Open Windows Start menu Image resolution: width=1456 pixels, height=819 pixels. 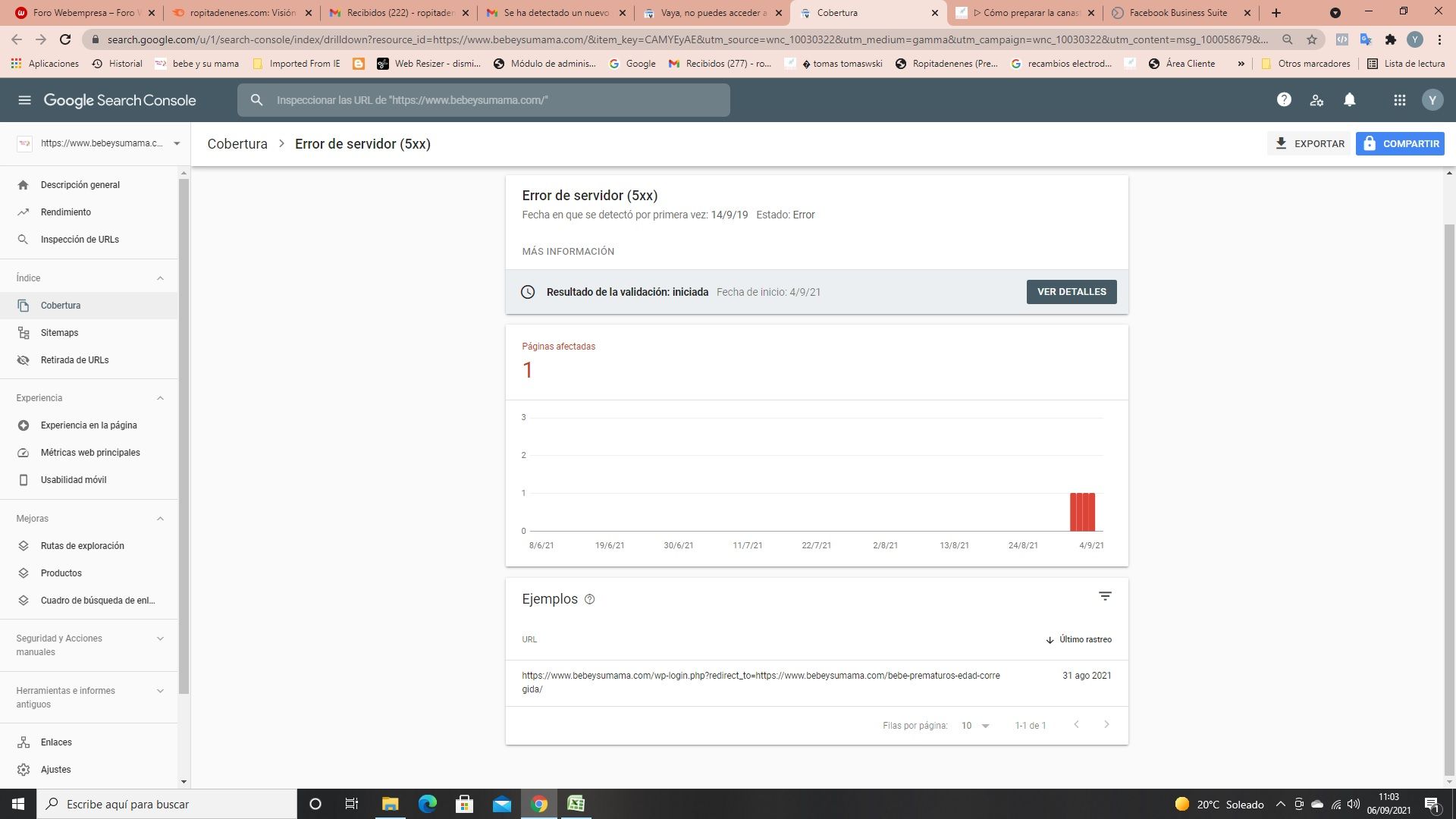18,804
